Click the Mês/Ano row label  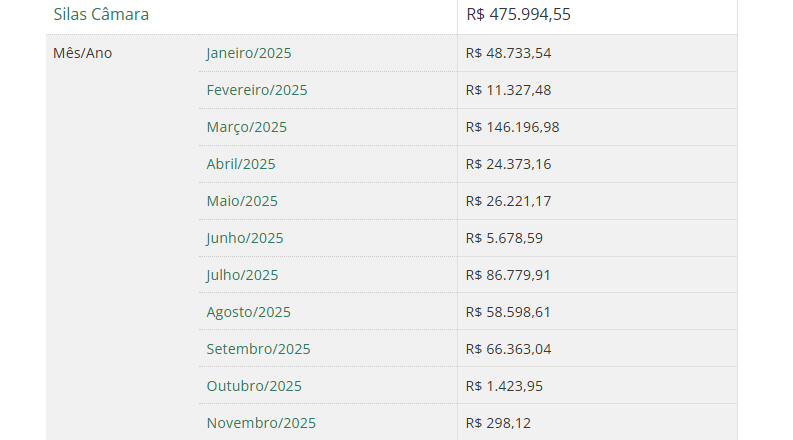[x=83, y=53]
